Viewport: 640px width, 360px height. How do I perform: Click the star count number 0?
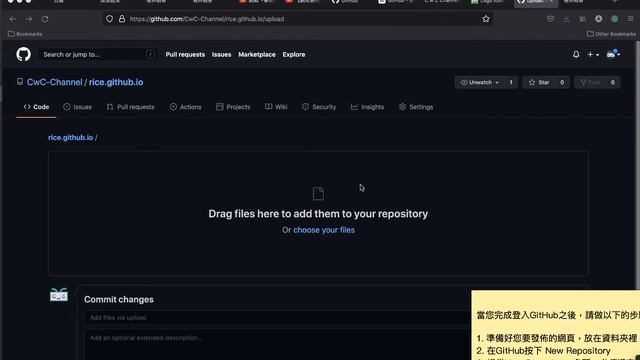pyautogui.click(x=562, y=82)
